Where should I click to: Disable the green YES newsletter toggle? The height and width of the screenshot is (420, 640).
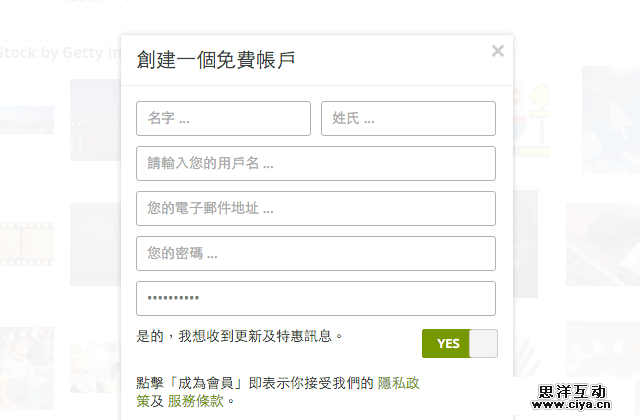coord(459,343)
